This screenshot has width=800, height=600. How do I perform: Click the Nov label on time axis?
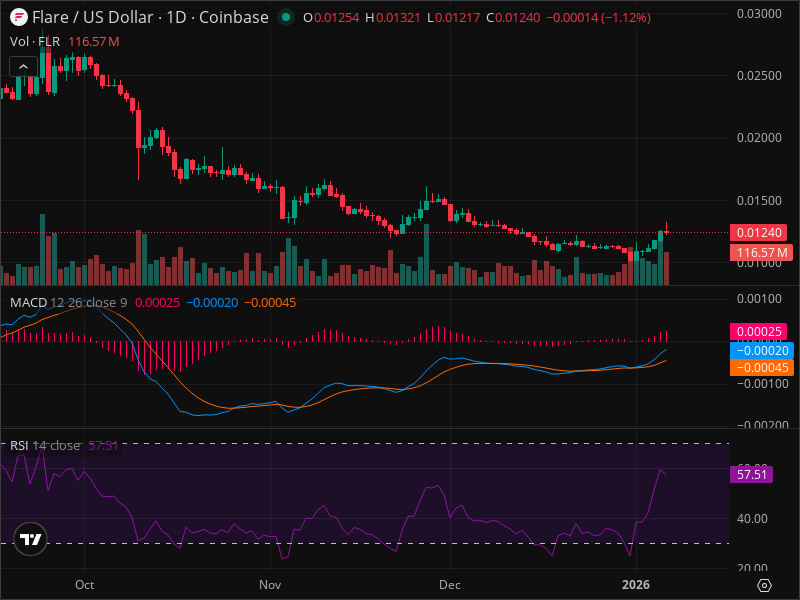tap(270, 585)
